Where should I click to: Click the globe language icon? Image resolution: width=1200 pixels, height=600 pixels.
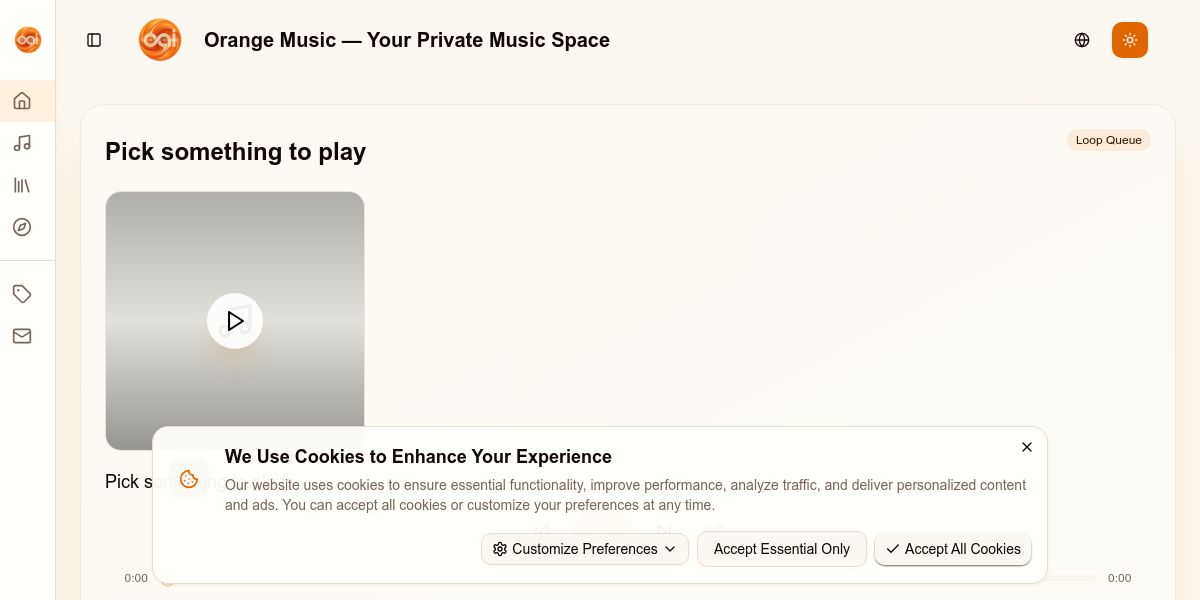[x=1082, y=40]
